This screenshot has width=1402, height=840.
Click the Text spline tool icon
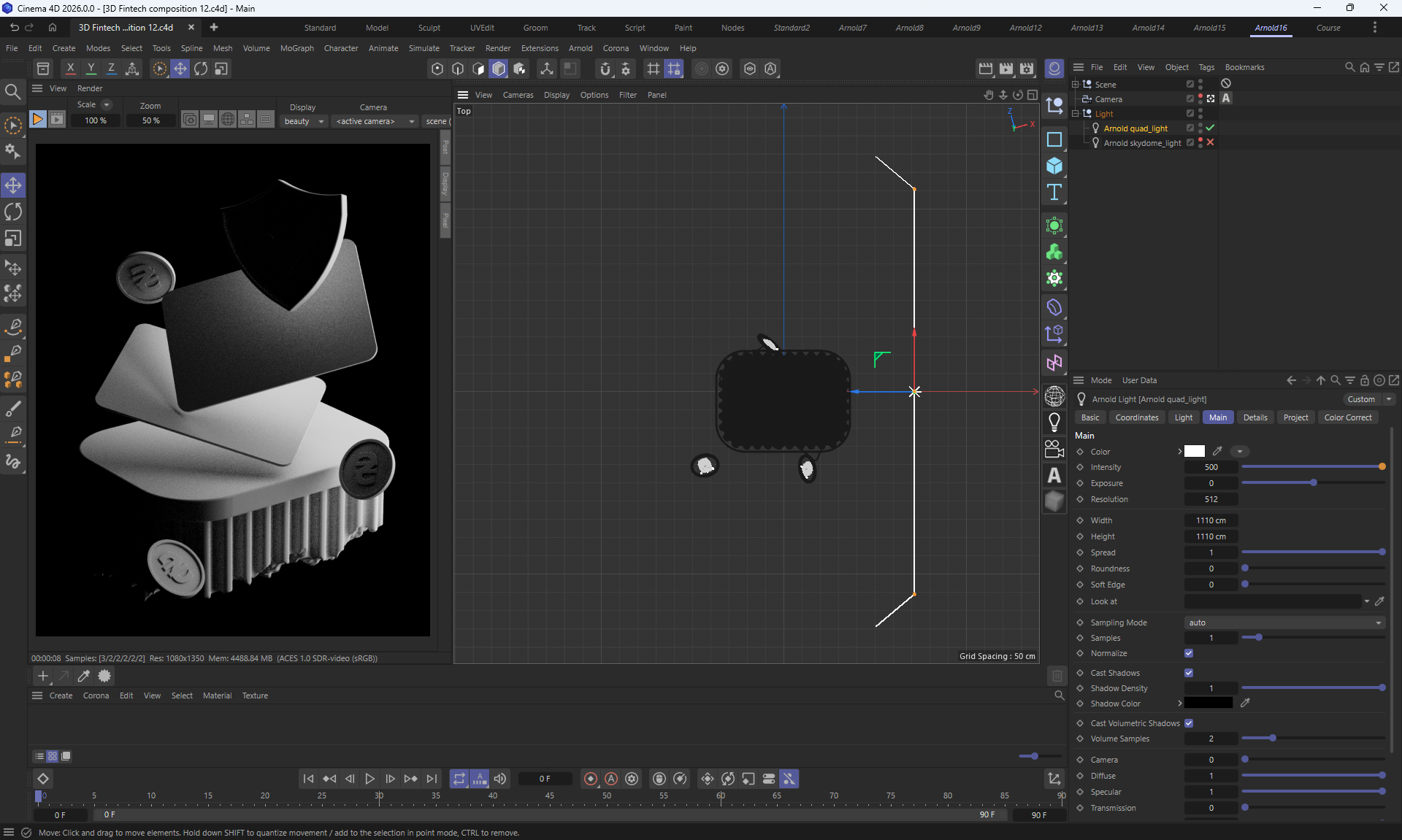(x=1054, y=193)
